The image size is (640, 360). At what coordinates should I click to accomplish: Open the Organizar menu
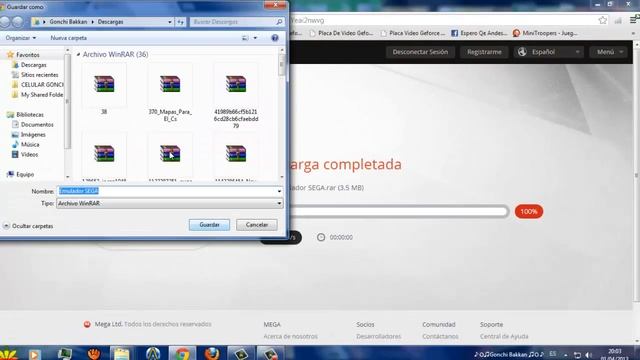coord(21,38)
